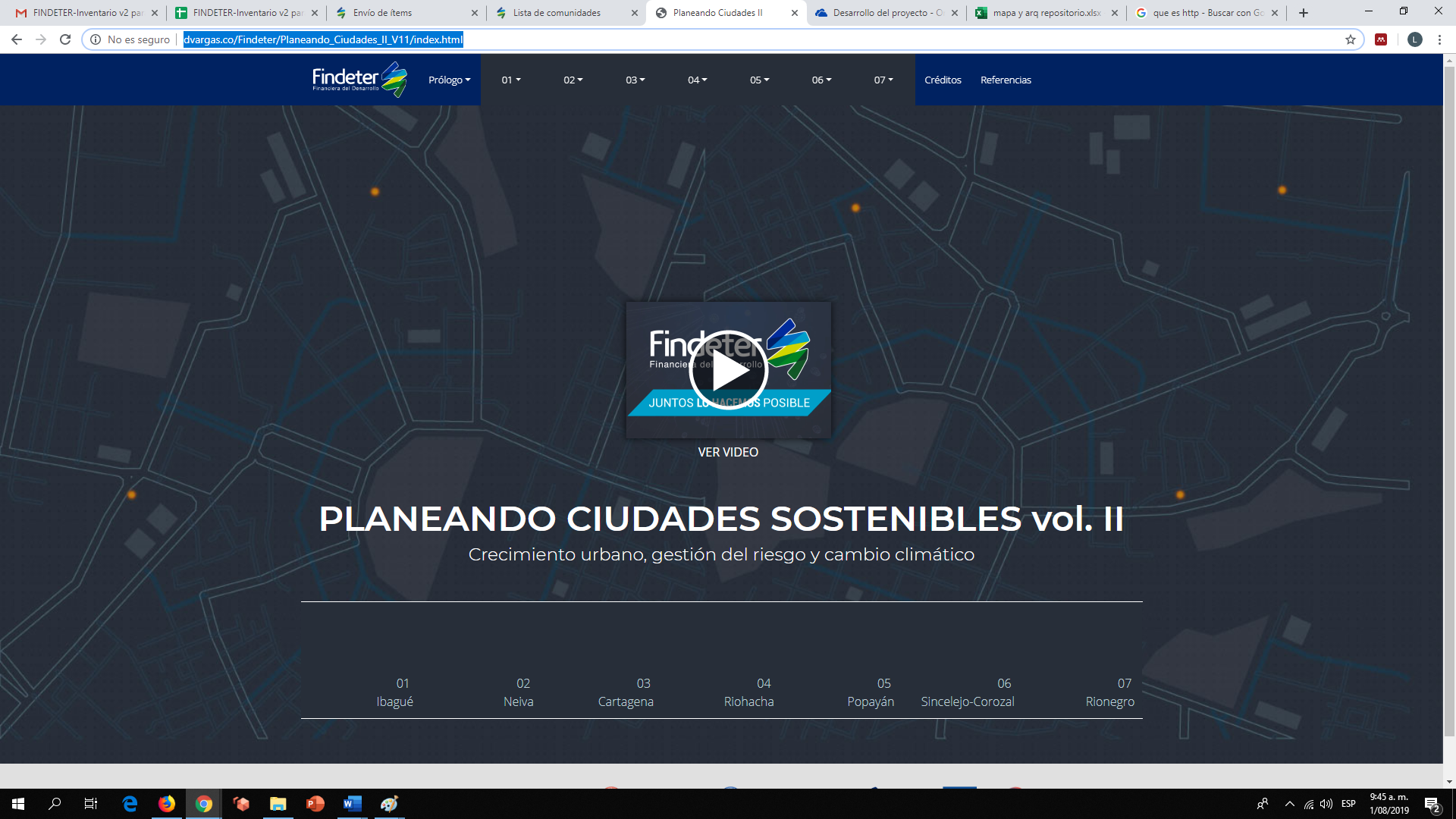Open Word from the taskbar

click(353, 804)
